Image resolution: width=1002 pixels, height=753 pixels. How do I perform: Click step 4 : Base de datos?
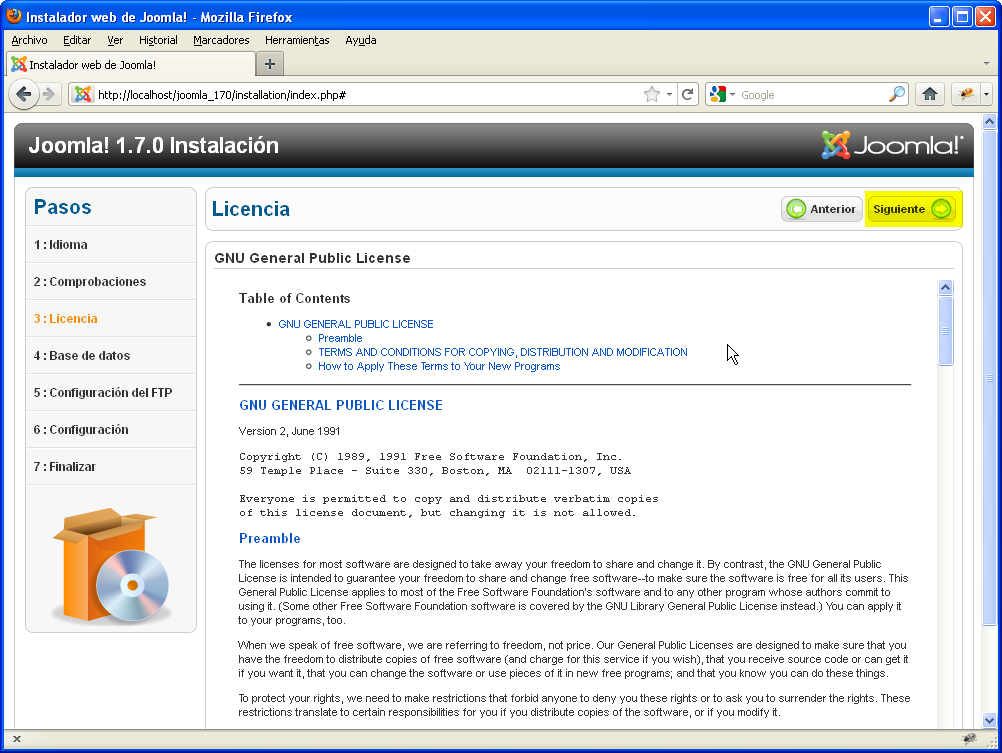click(111, 355)
